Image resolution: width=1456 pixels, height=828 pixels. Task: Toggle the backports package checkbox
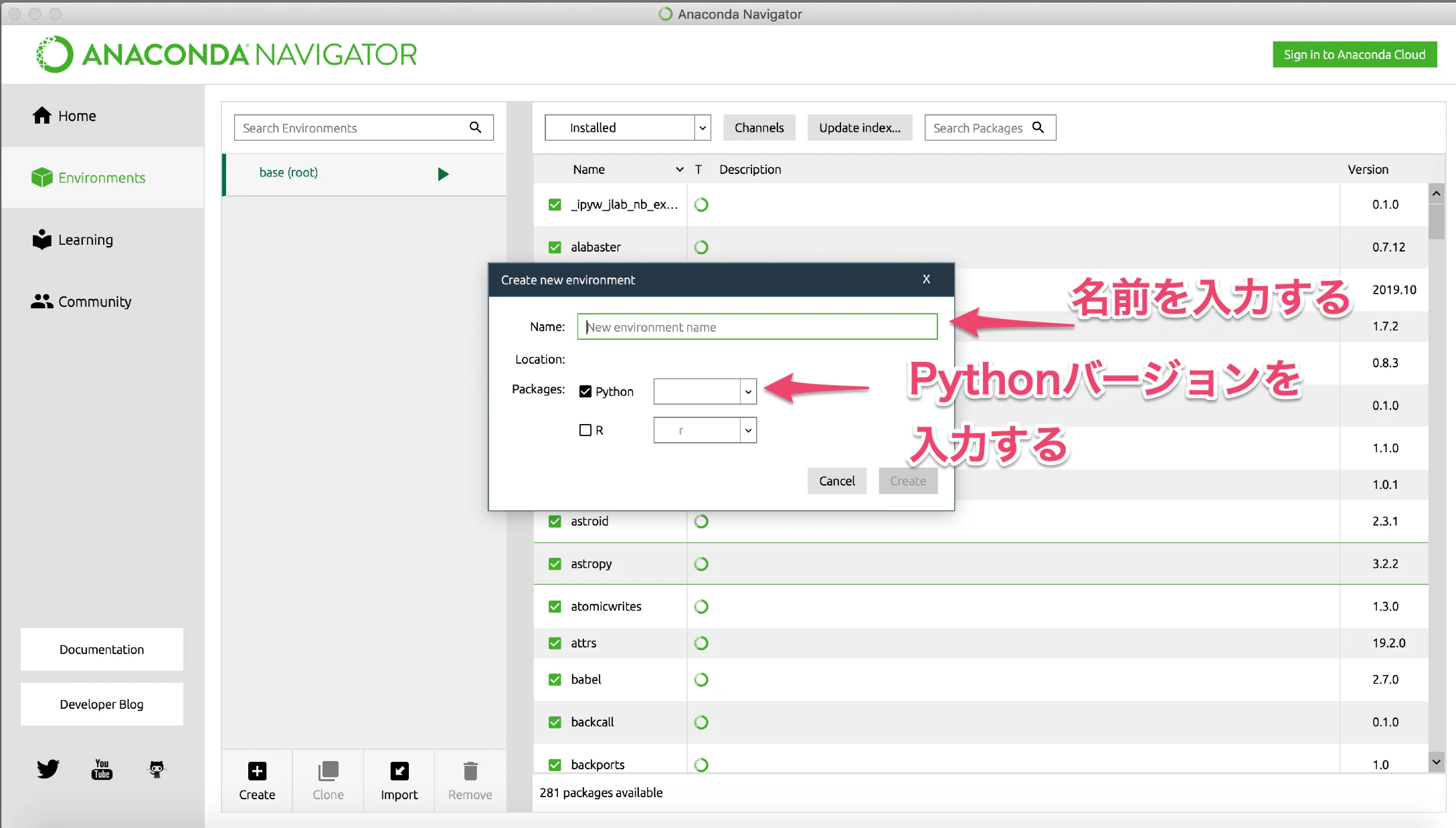pyautogui.click(x=555, y=764)
